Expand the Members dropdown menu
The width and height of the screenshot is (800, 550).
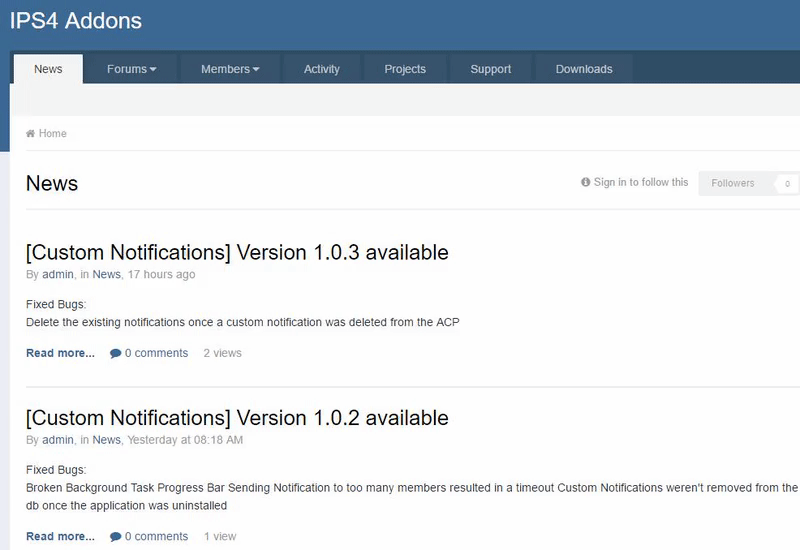pyautogui.click(x=230, y=69)
